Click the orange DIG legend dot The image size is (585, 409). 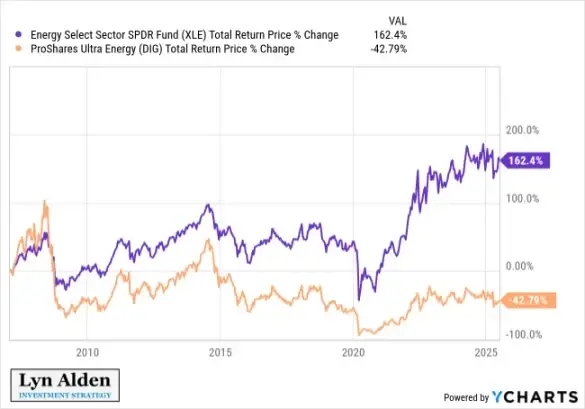18,48
